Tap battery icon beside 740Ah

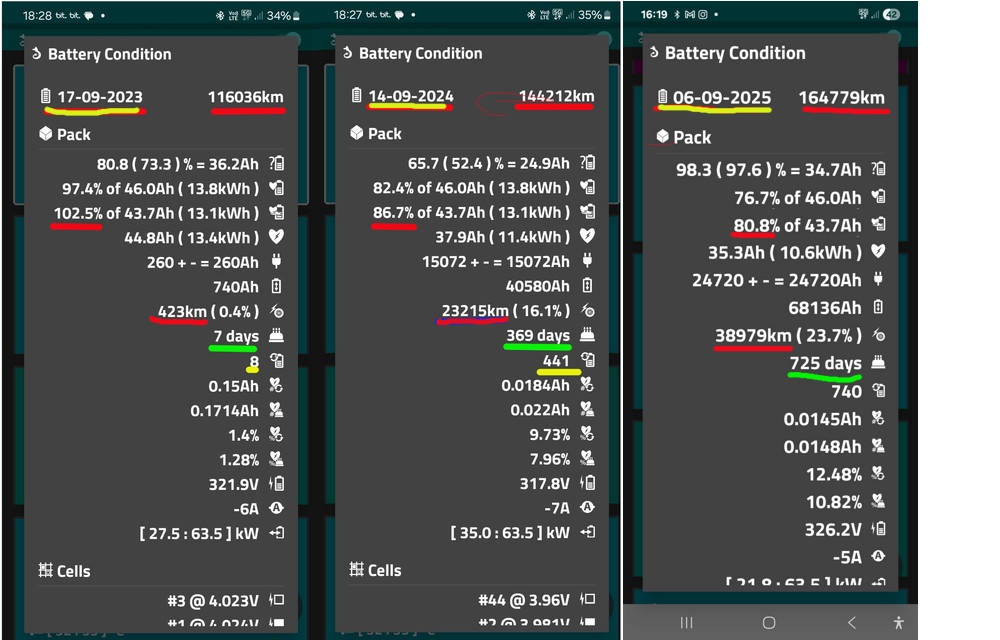pyautogui.click(x=276, y=286)
